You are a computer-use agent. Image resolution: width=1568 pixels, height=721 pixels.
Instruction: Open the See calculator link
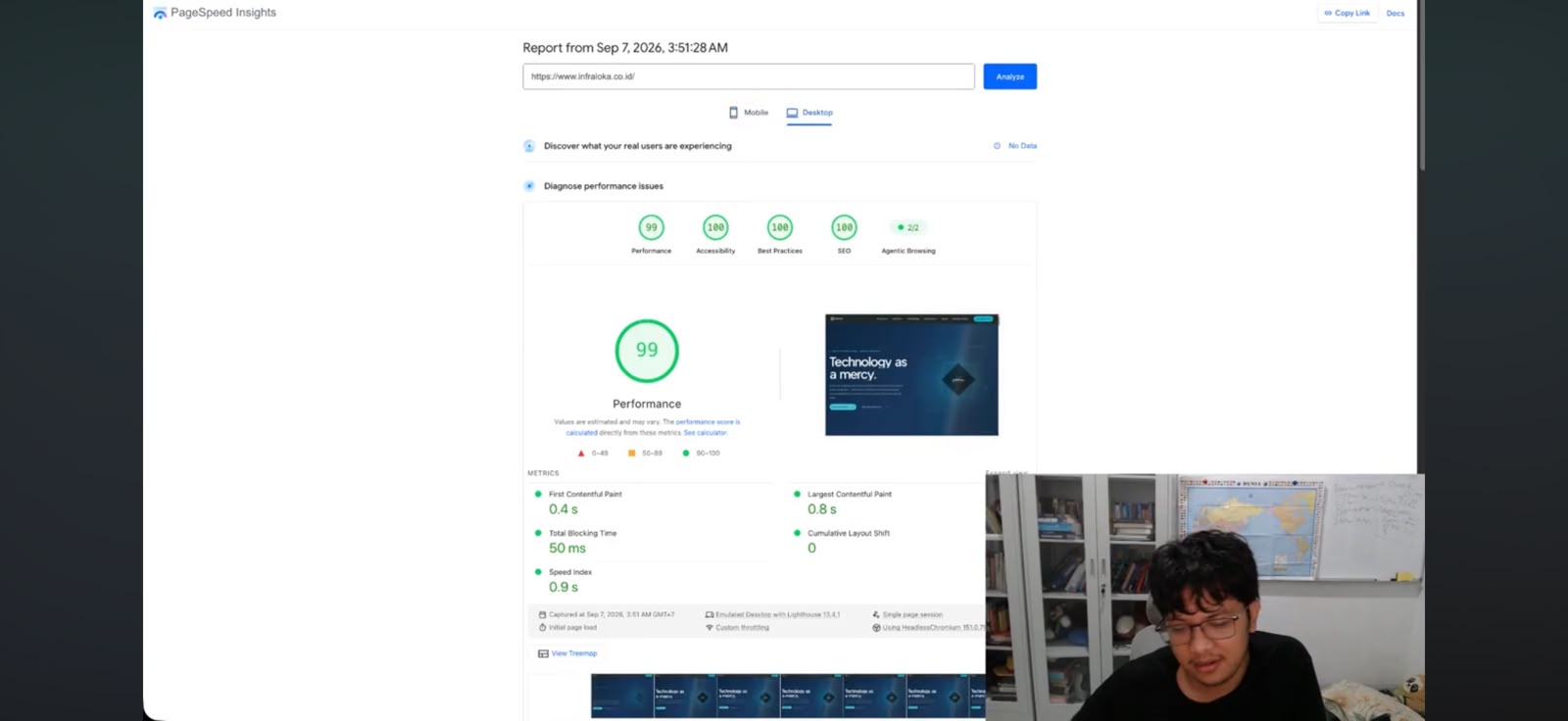tap(706, 433)
